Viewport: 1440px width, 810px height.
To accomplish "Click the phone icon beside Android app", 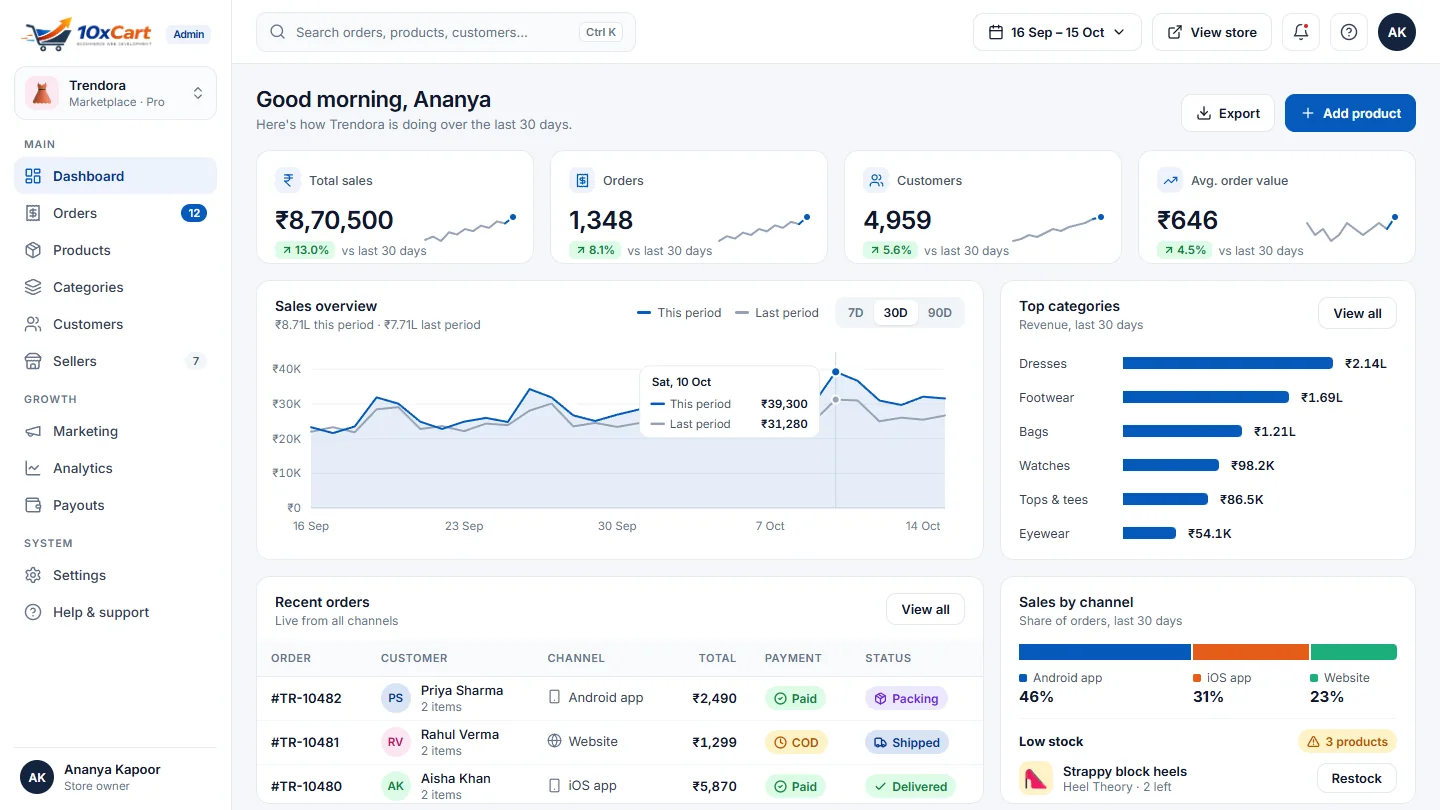I will pyautogui.click(x=555, y=697).
